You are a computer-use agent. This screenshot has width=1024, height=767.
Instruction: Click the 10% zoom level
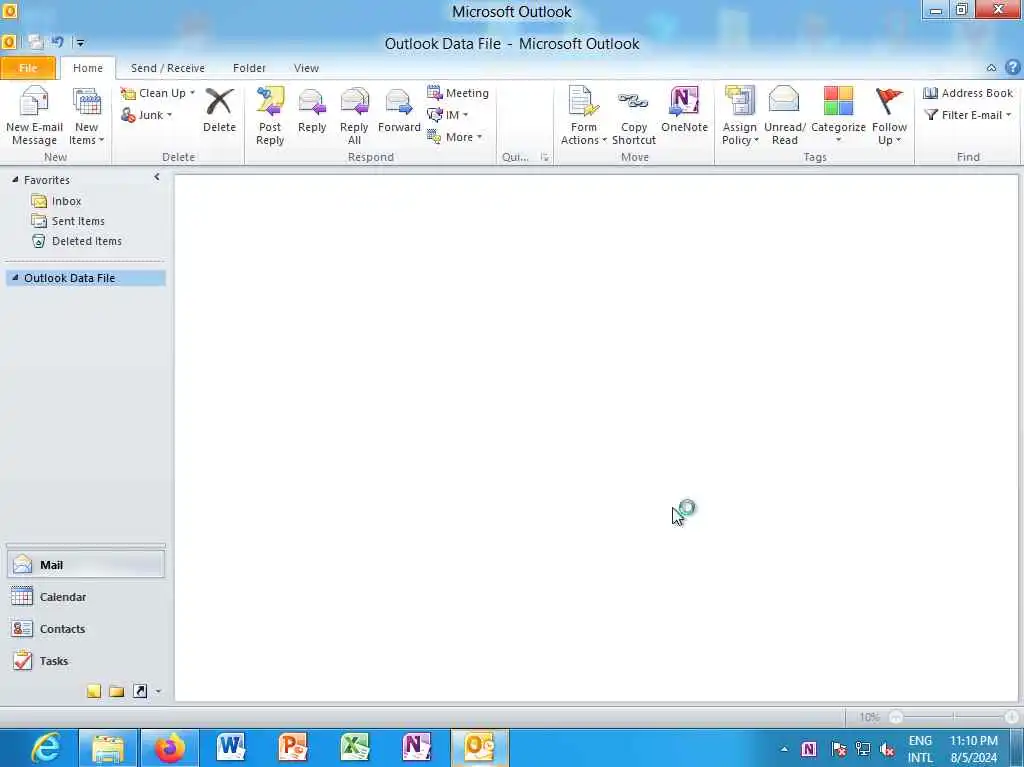869,717
